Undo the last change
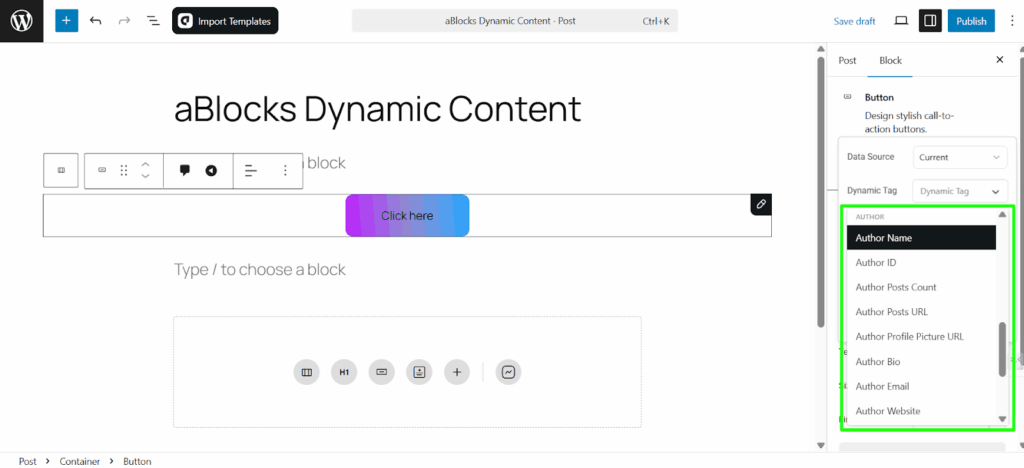 click(95, 21)
